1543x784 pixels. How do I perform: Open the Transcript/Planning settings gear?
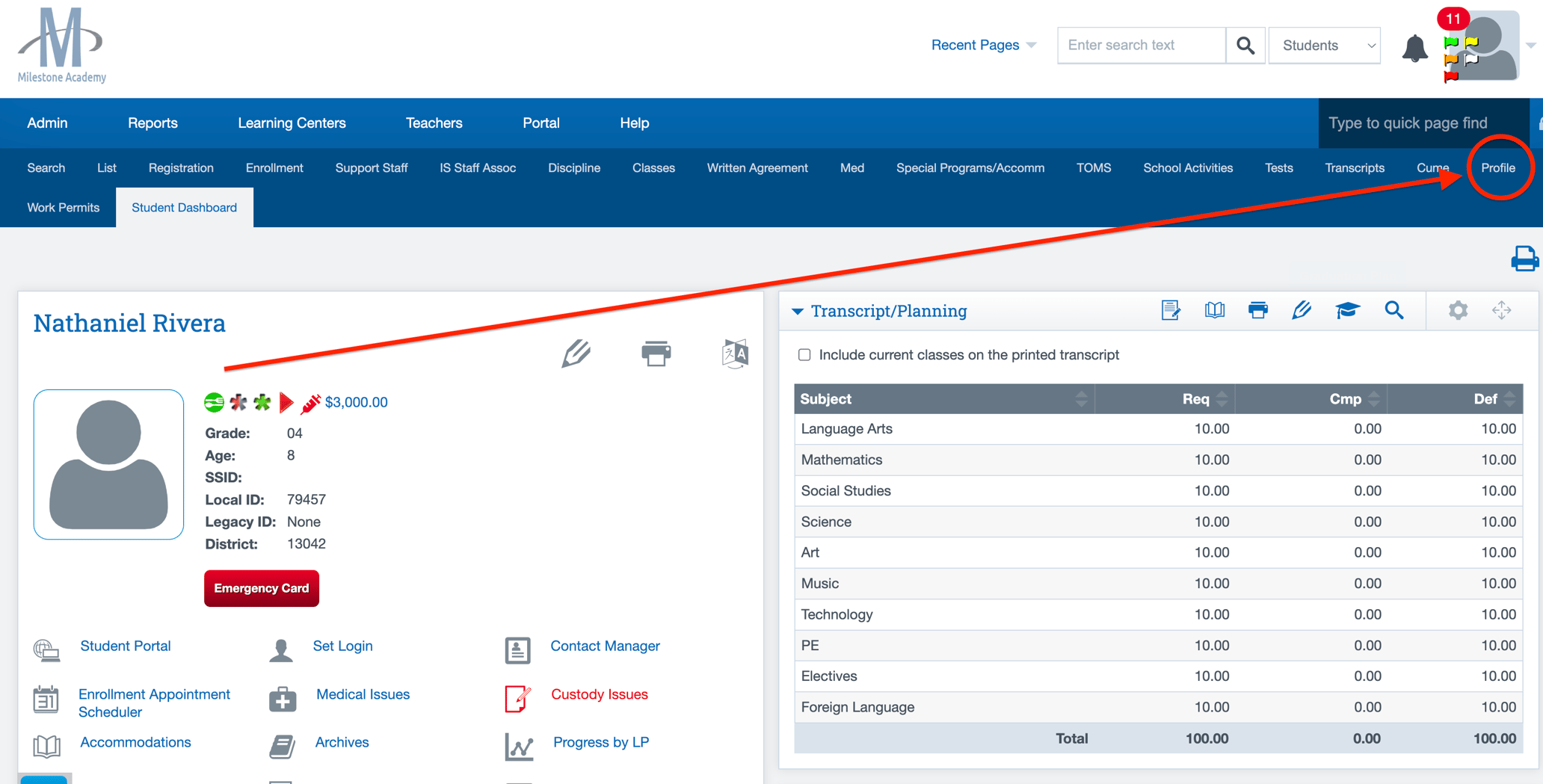click(x=1458, y=310)
